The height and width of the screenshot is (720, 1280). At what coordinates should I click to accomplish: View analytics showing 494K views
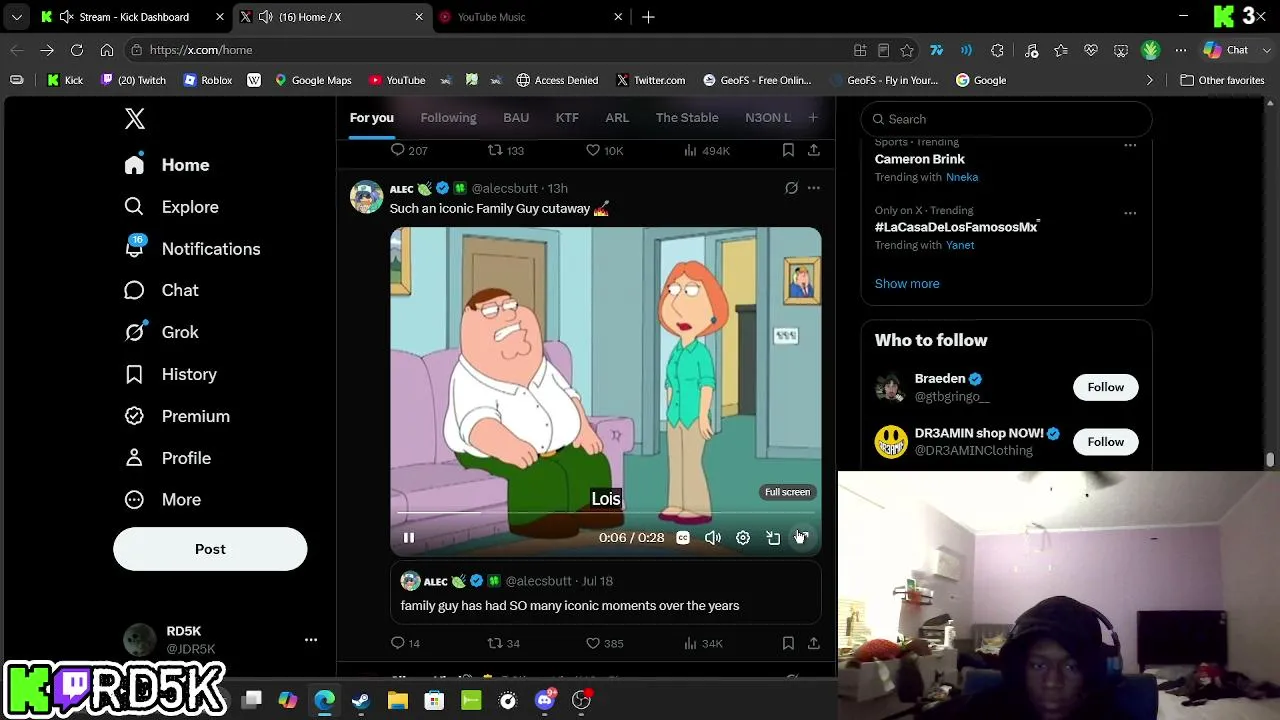click(x=706, y=150)
